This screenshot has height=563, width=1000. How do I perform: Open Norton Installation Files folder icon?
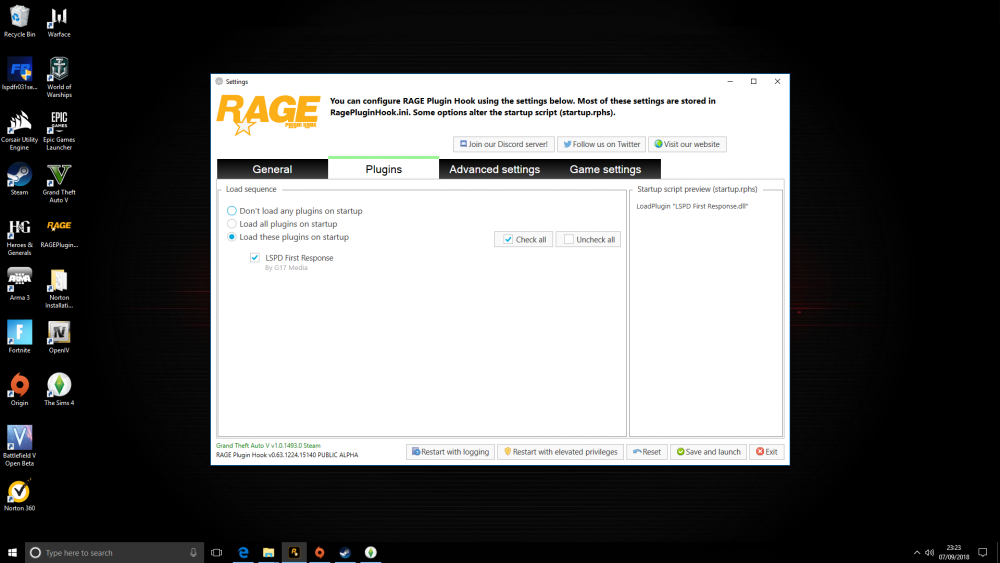(59, 288)
